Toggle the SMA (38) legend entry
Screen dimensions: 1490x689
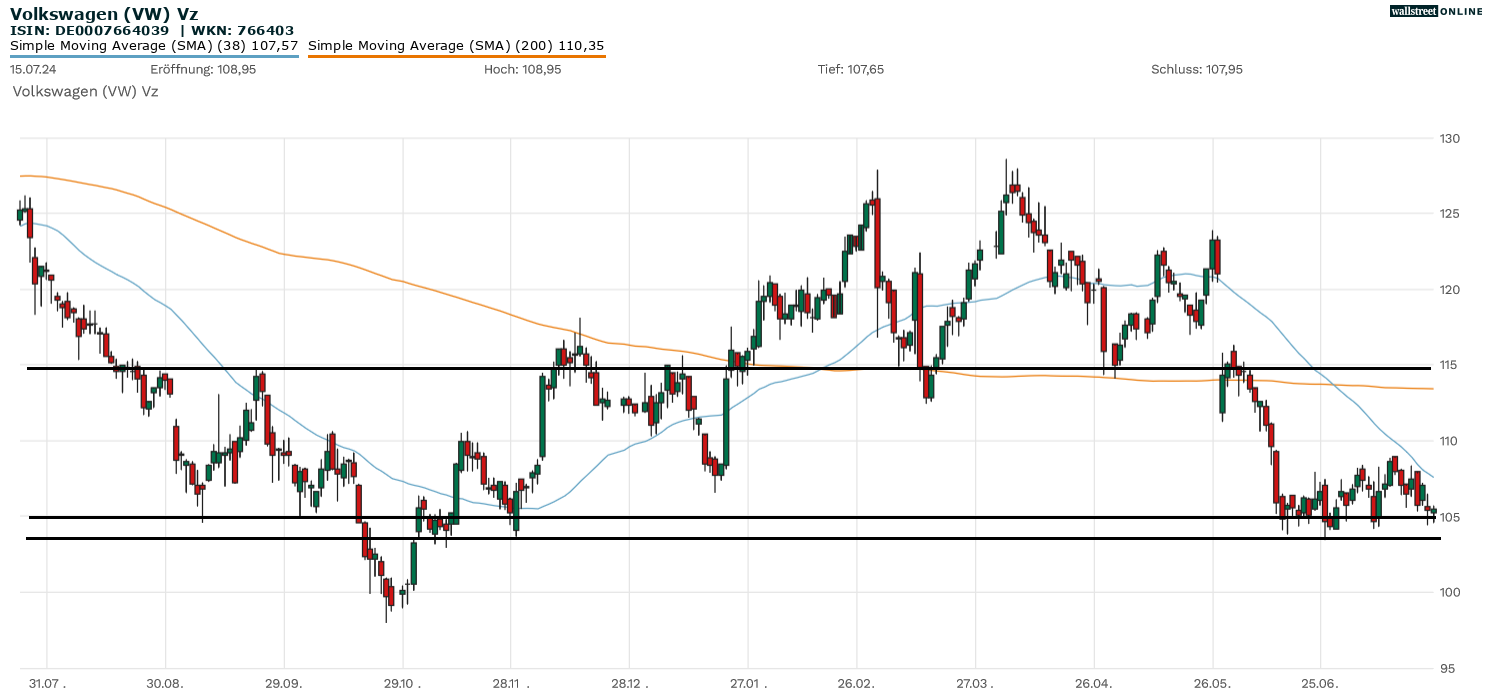[x=154, y=46]
